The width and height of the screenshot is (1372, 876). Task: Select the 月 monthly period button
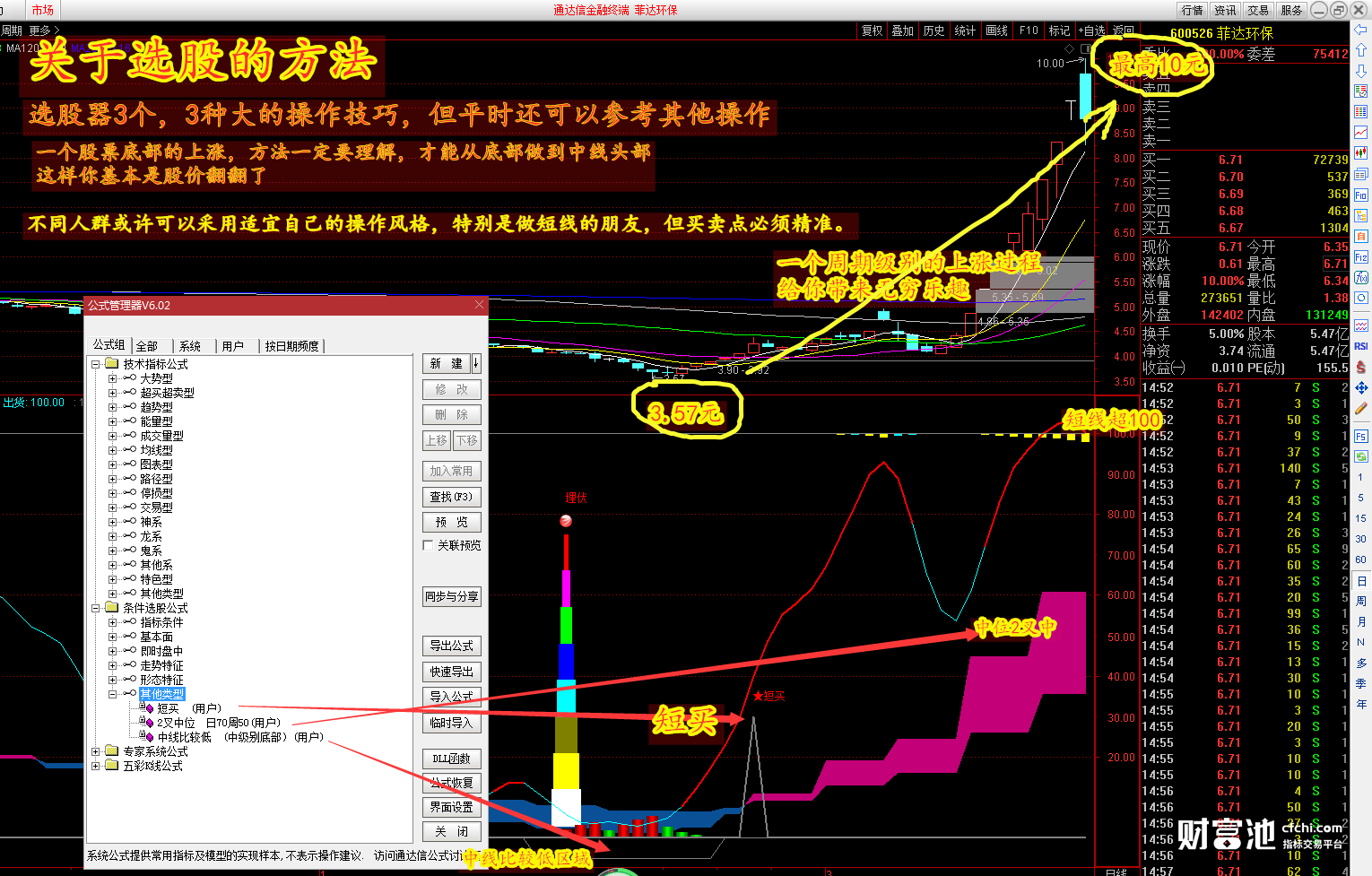1361,621
